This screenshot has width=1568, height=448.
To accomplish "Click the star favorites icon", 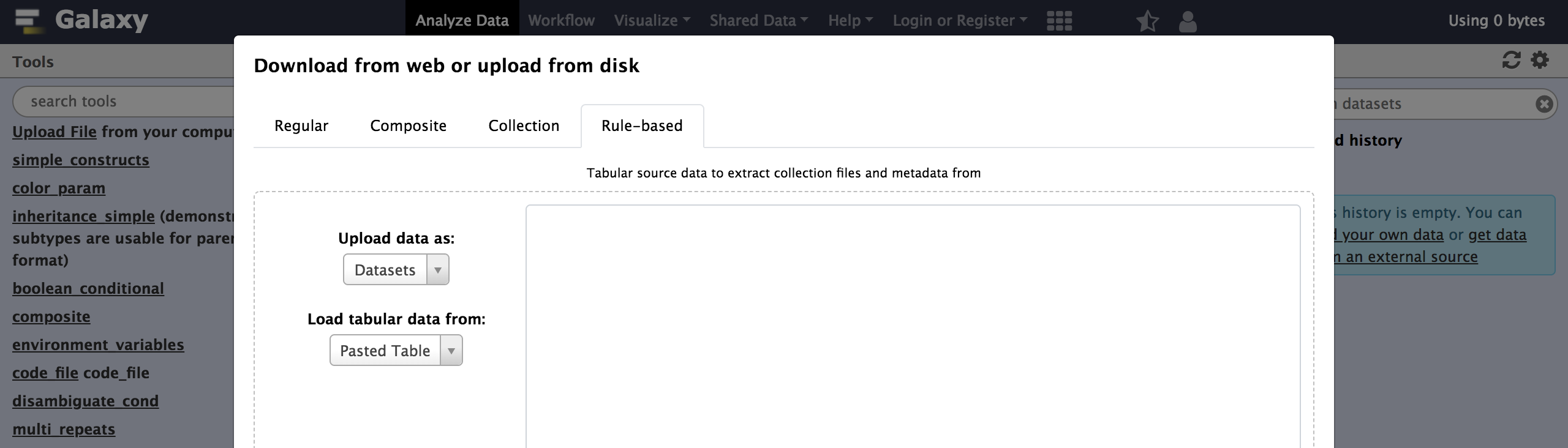I will [x=1147, y=21].
